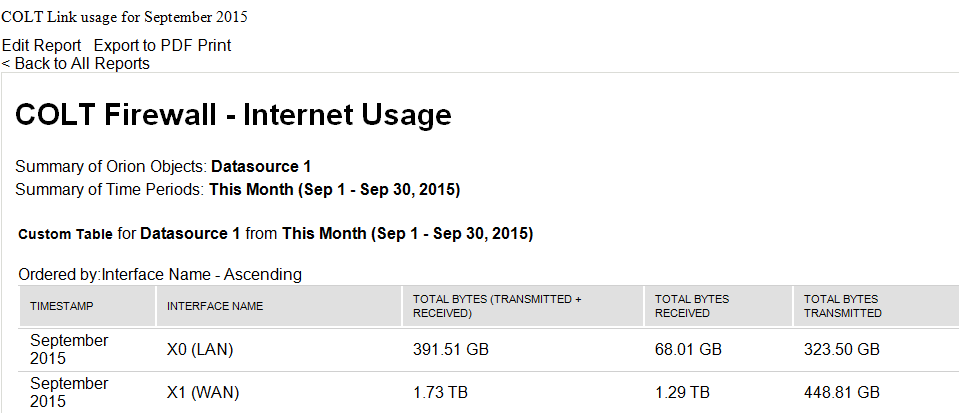Click the 1.29 TB received value
Viewport: 959px width, 413px height.
coord(682,392)
